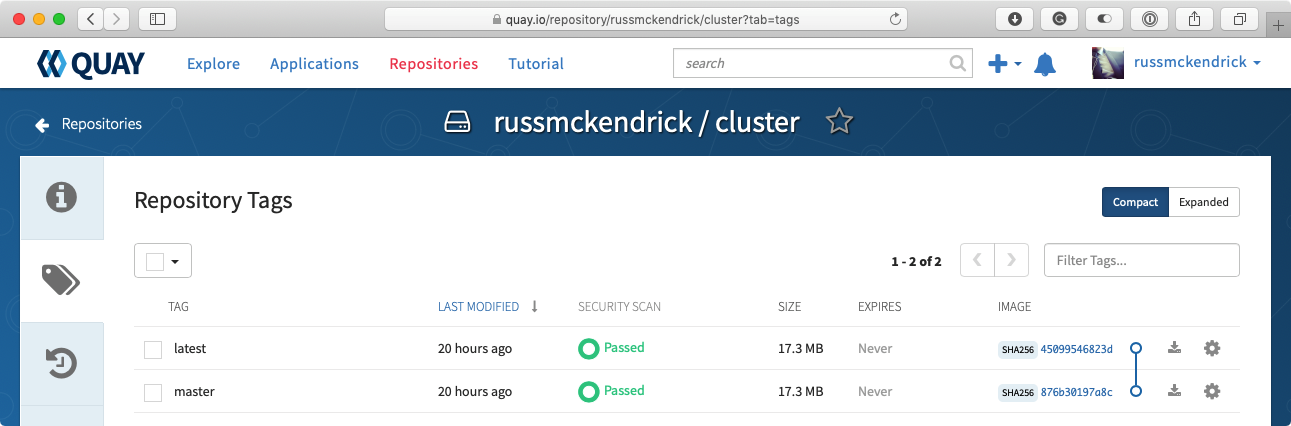Reload the page in Safari

(895, 19)
